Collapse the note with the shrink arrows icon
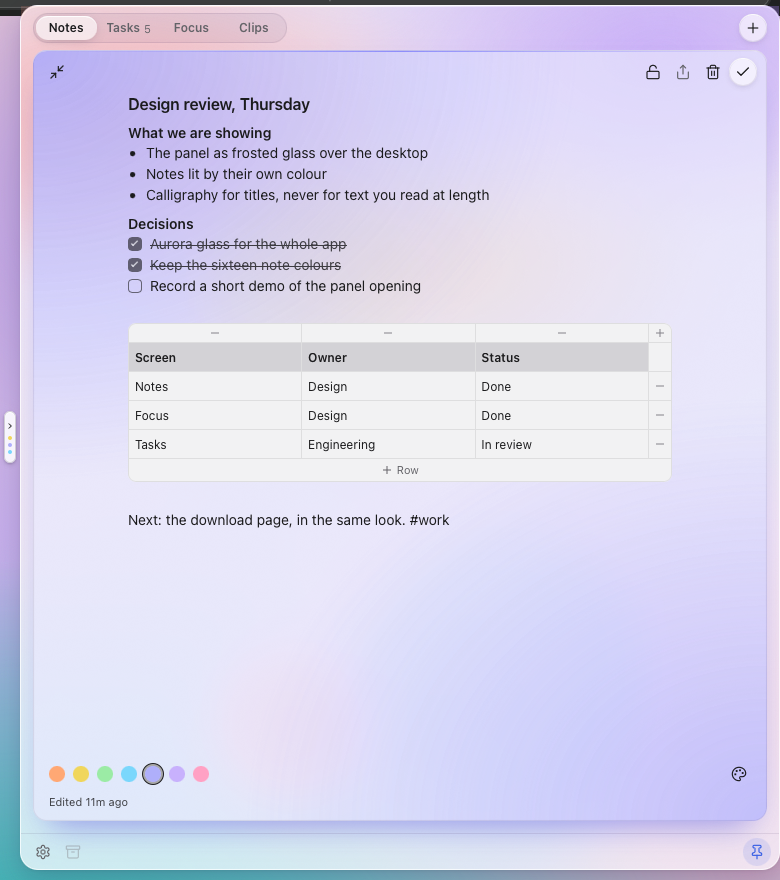This screenshot has height=880, width=780. point(57,72)
